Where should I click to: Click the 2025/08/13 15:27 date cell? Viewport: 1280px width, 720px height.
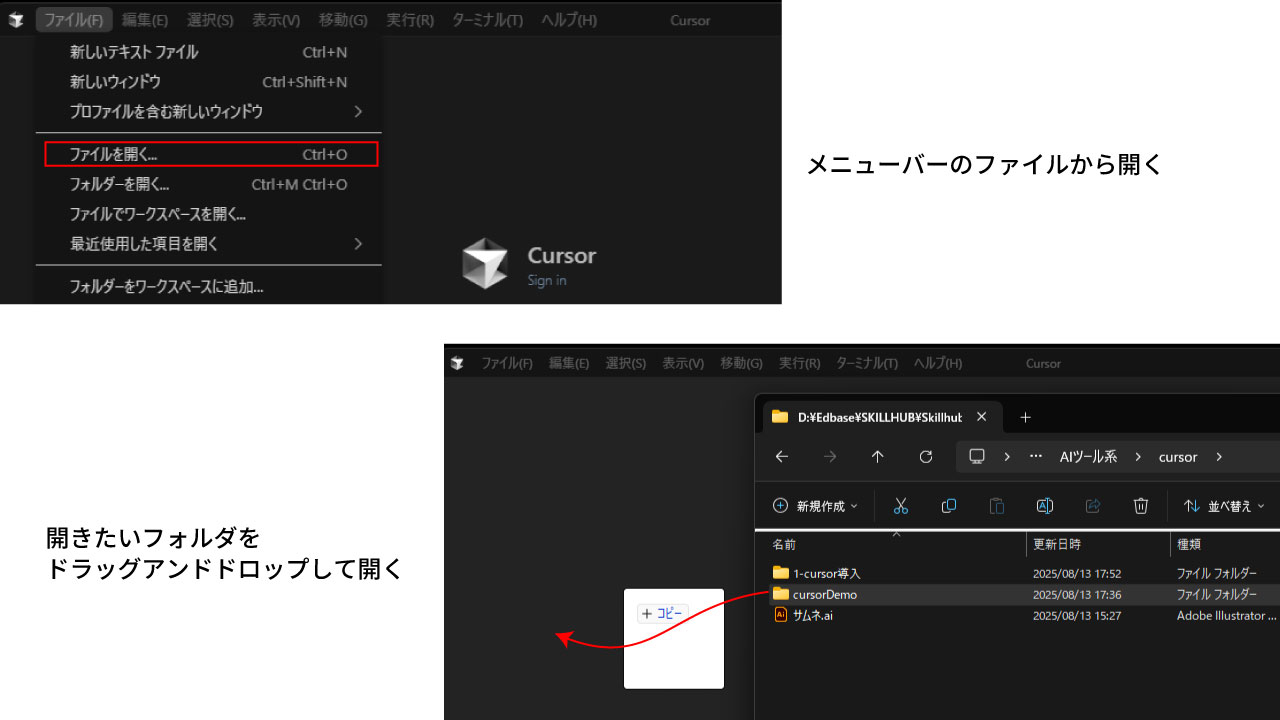click(x=1077, y=616)
